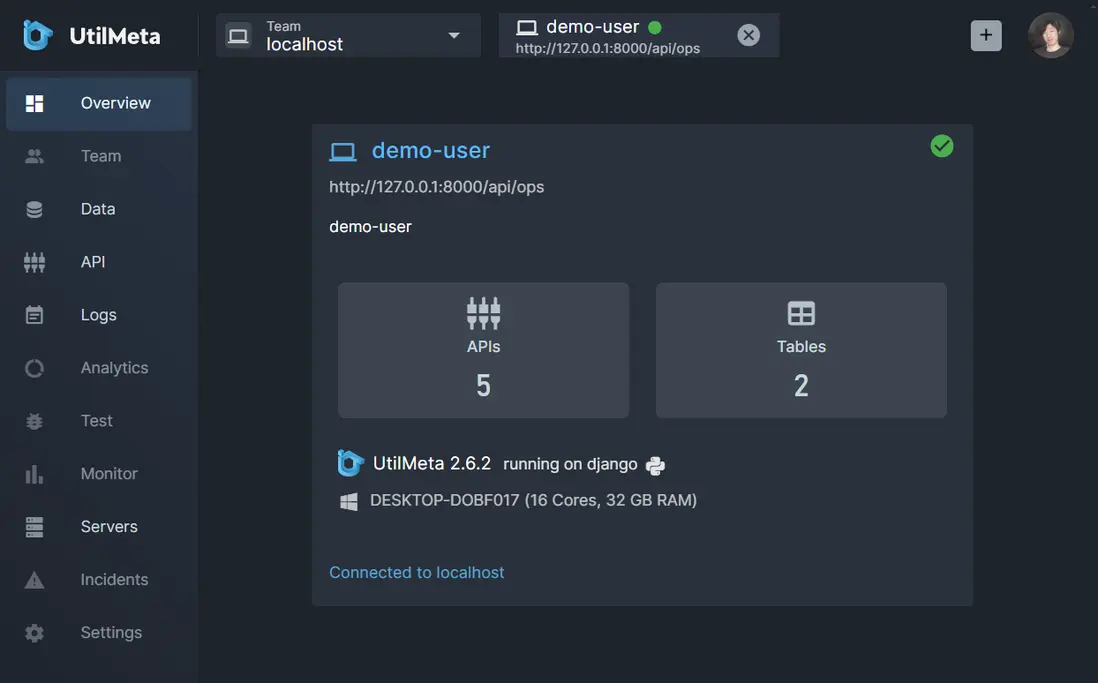This screenshot has width=1098, height=683.
Task: Click the green status check on demo-user card
Action: point(941,144)
